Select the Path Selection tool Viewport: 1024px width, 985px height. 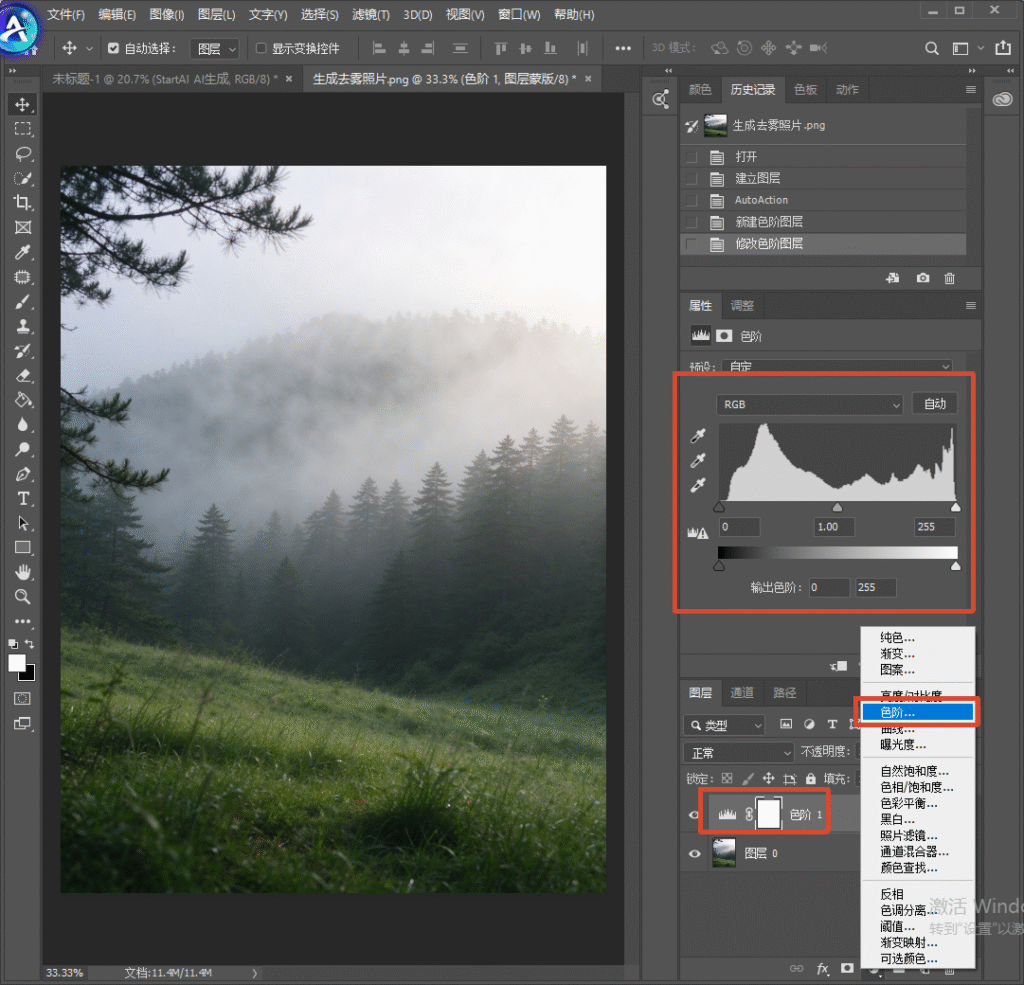23,523
